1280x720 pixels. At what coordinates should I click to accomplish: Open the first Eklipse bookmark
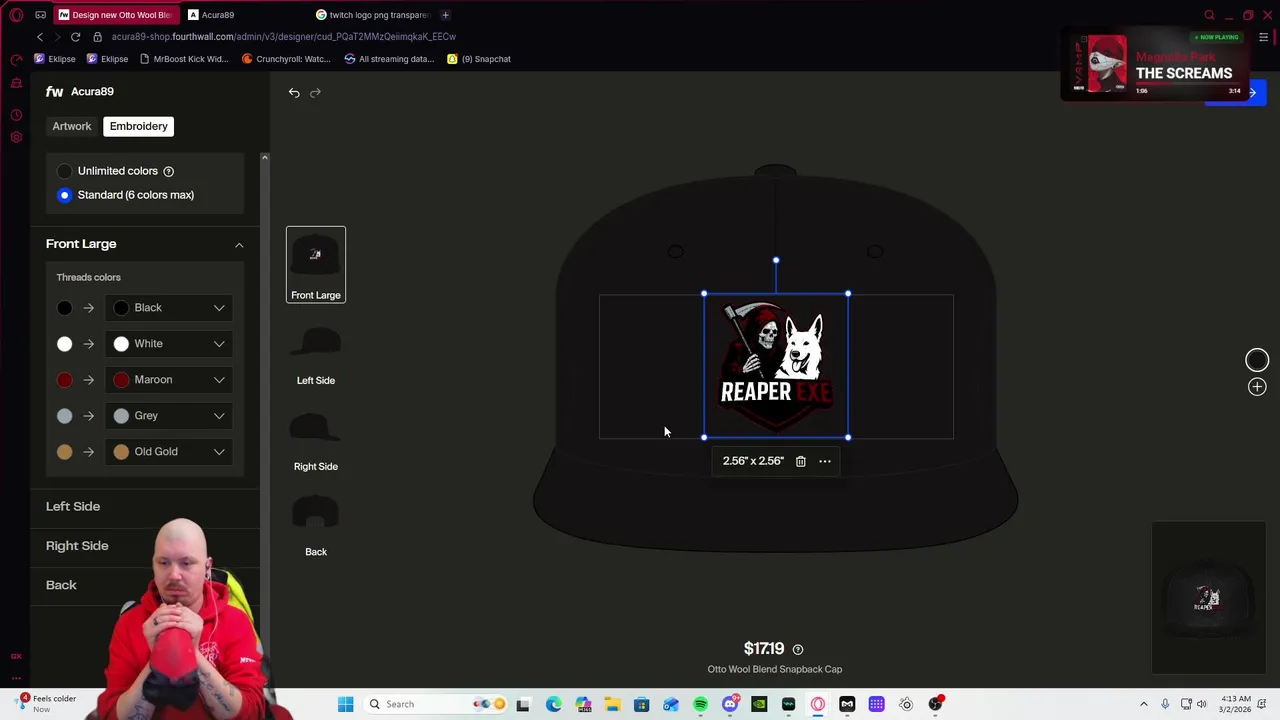point(55,59)
